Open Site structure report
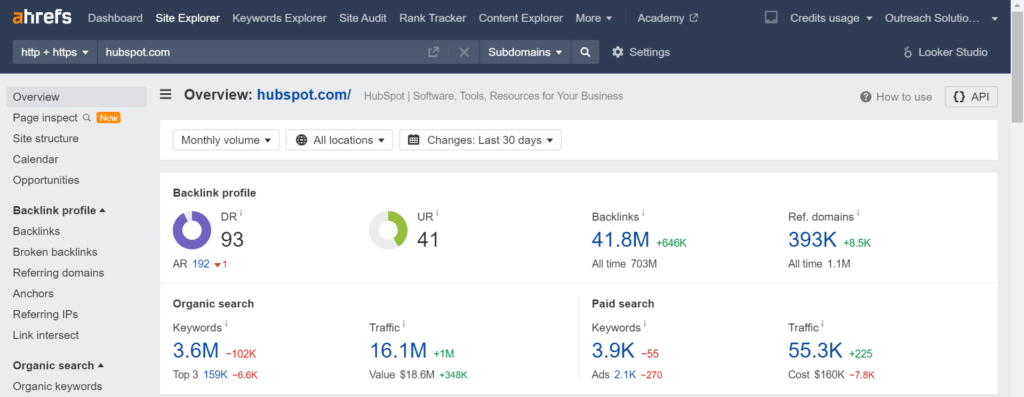Image resolution: width=1024 pixels, height=397 pixels. click(x=46, y=138)
